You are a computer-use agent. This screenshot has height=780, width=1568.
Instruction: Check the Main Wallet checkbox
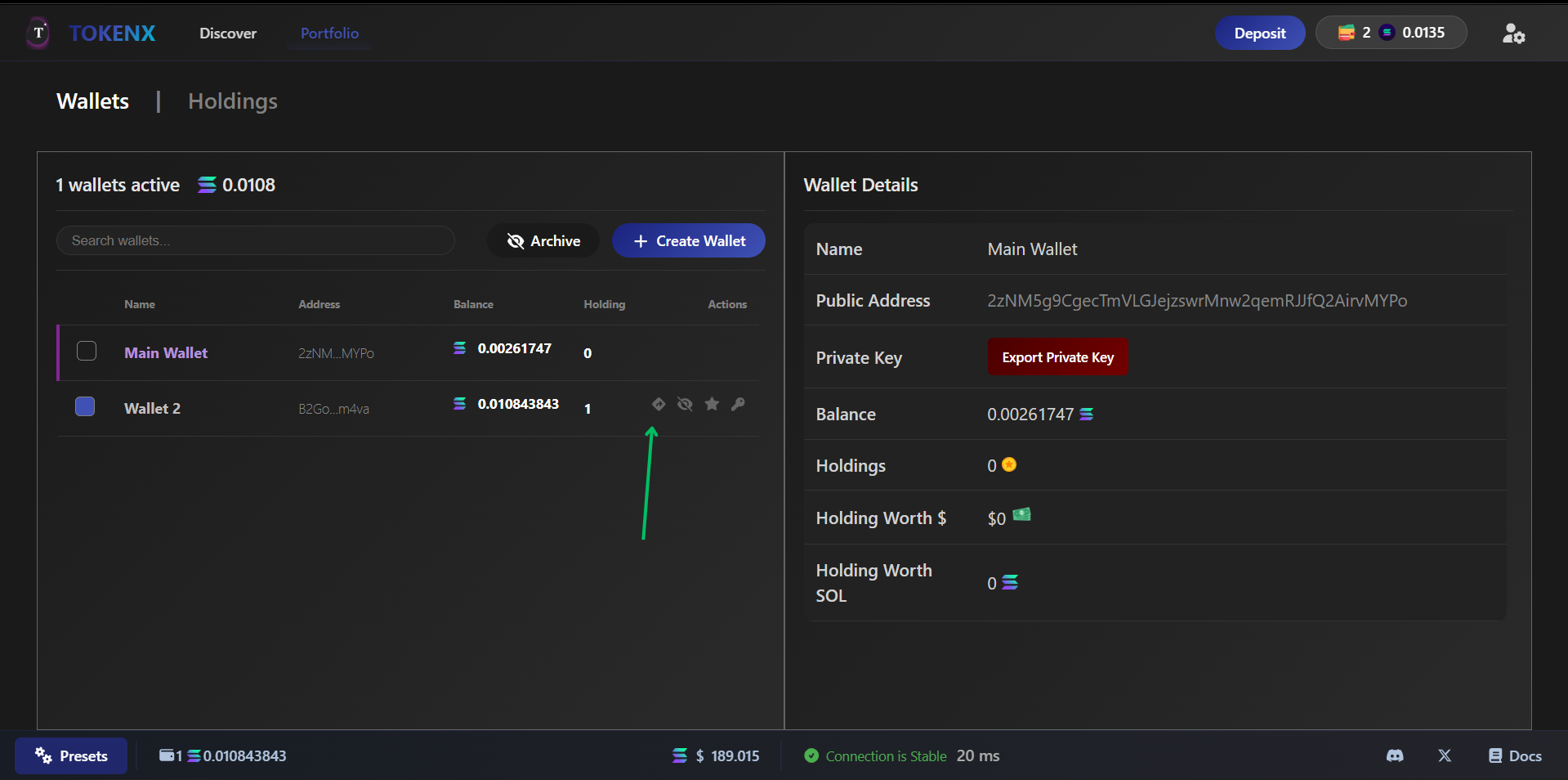(86, 351)
